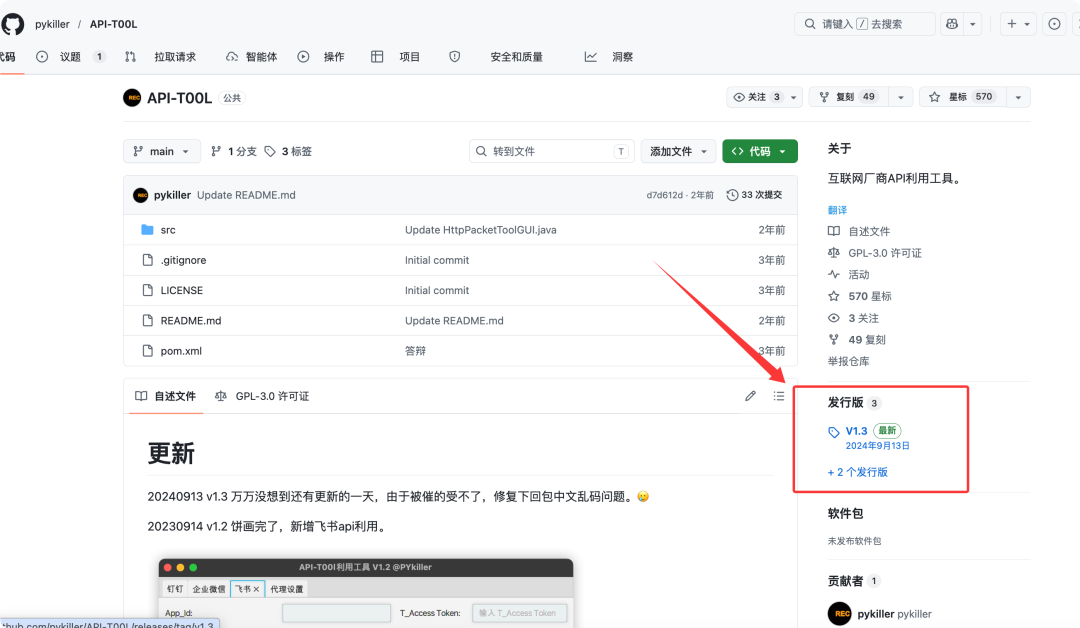This screenshot has height=628, width=1080.
Task: Click the 关注 watch button
Action: pos(757,97)
